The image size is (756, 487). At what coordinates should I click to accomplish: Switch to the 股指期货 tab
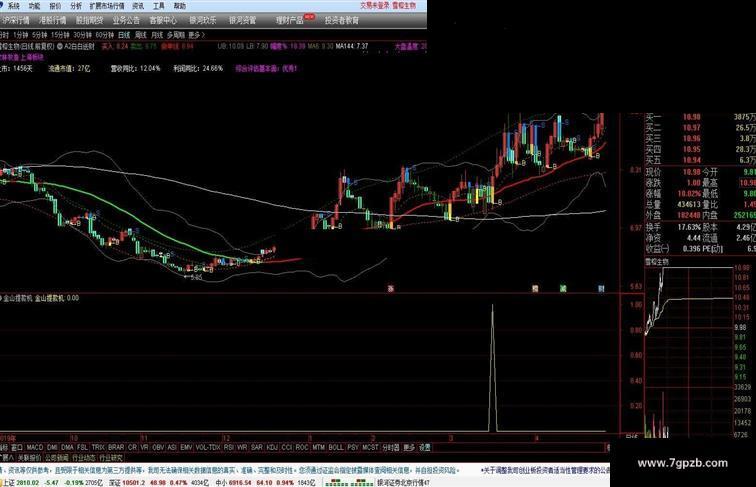(89, 20)
